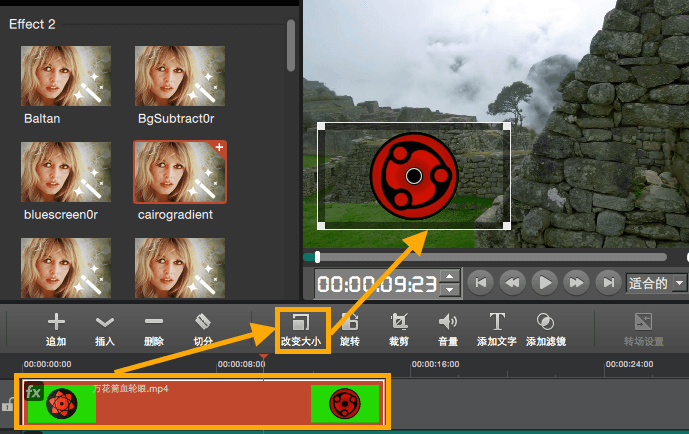Click the bottom-left resize handle of overlay
This screenshot has width=689, height=434.
point(321,226)
